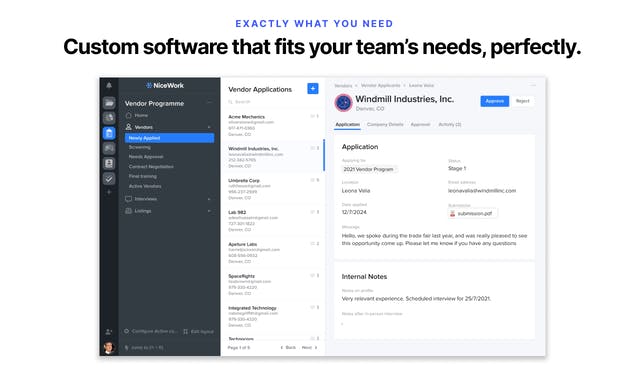This screenshot has width=635, height=380.
Task: Add a new vendor application with plus button
Action: coord(313,88)
